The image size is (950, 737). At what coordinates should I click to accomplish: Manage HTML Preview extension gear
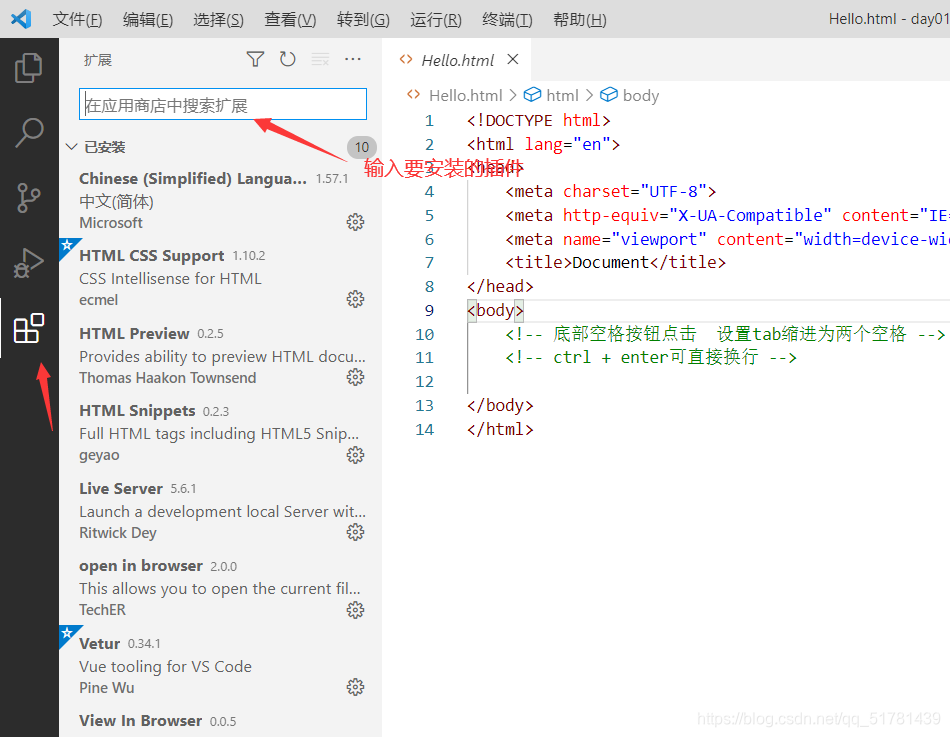[x=355, y=377]
